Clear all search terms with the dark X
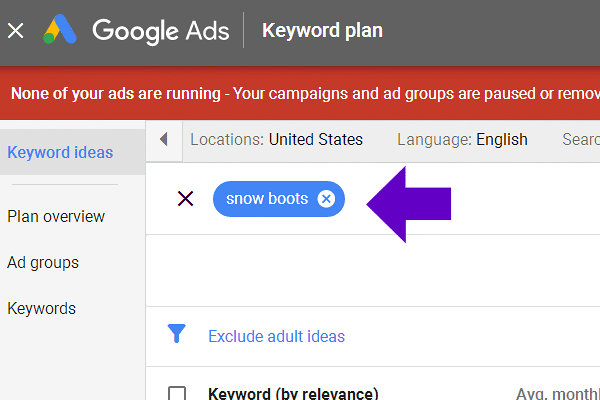Image resolution: width=600 pixels, height=400 pixels. [185, 198]
